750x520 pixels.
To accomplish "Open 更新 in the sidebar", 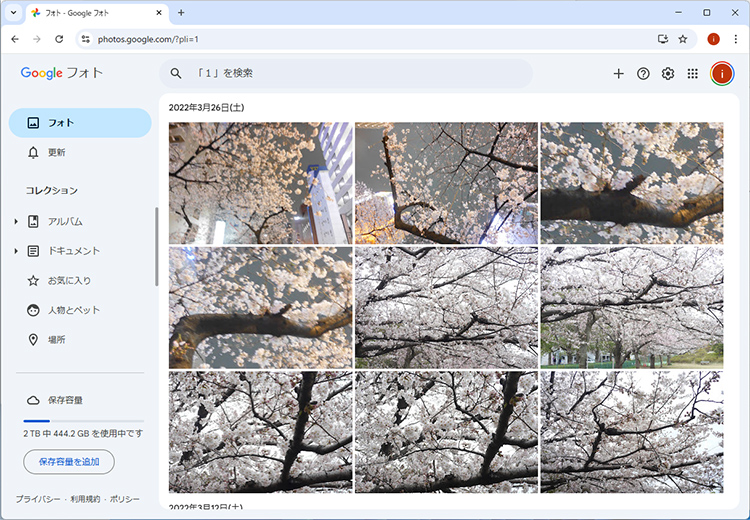I will 56,152.
